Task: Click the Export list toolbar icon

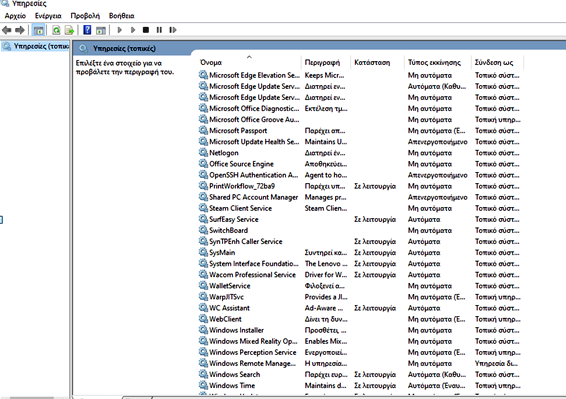Action: [x=69, y=30]
